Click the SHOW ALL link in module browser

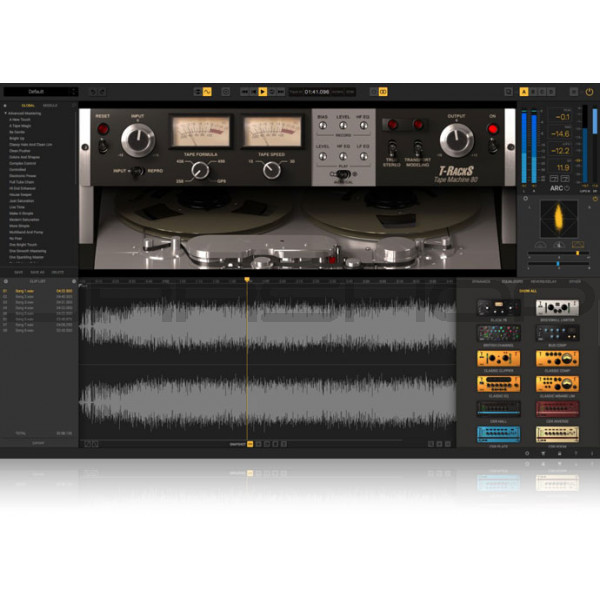(528, 291)
